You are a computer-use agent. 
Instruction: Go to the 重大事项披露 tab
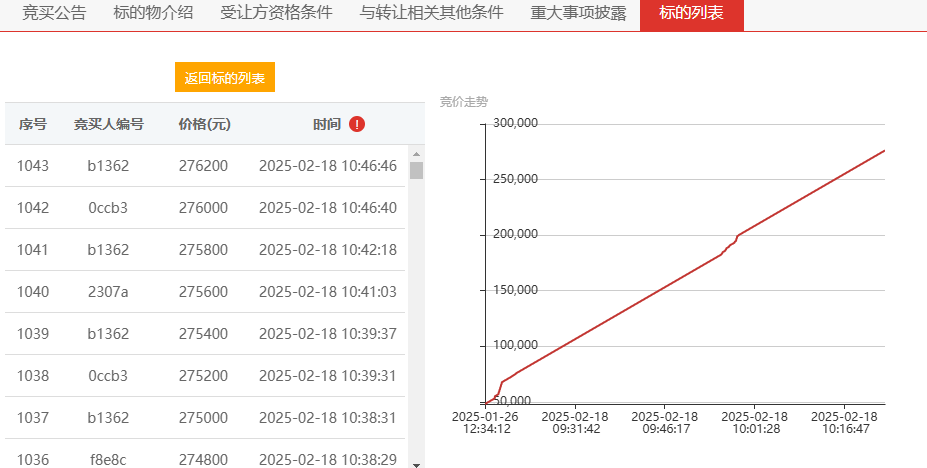point(578,12)
